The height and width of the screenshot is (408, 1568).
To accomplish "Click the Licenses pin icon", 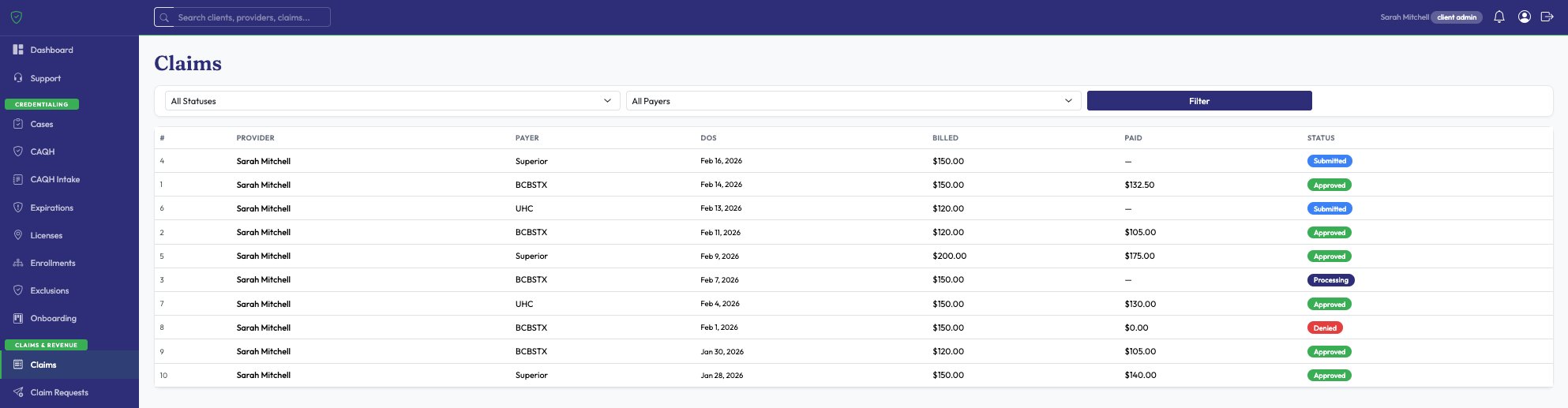I will pyautogui.click(x=18, y=235).
